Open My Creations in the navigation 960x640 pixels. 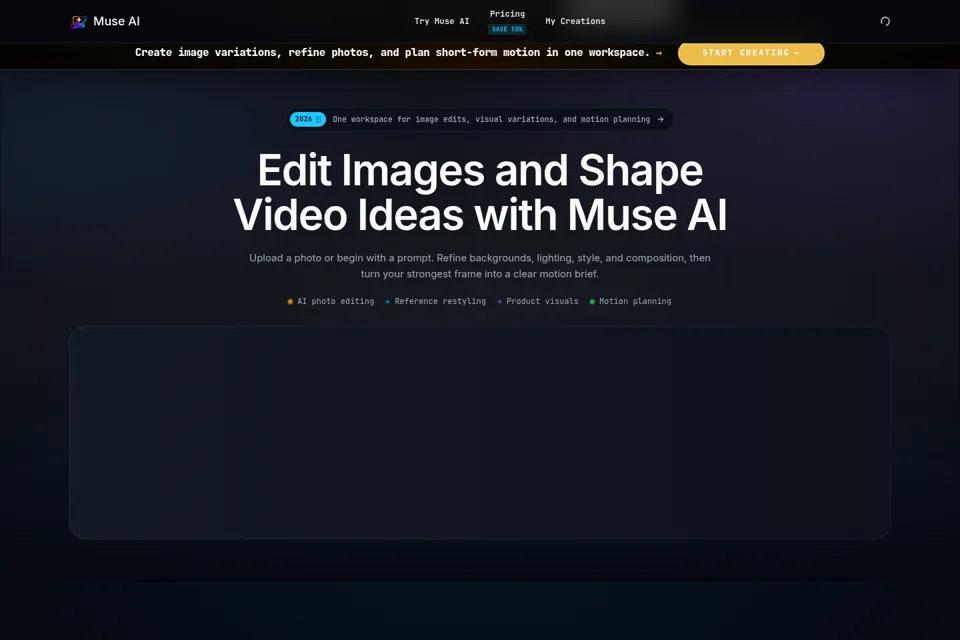(575, 21)
